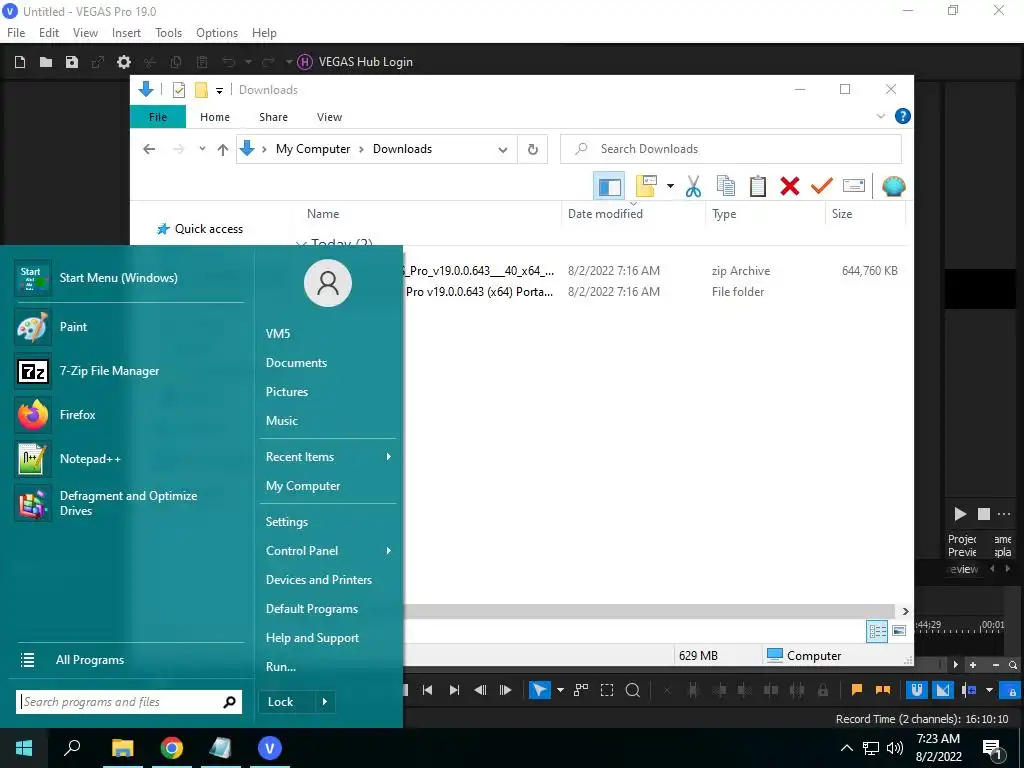
Task: Go up one folder level in Explorer
Action: [x=223, y=150]
